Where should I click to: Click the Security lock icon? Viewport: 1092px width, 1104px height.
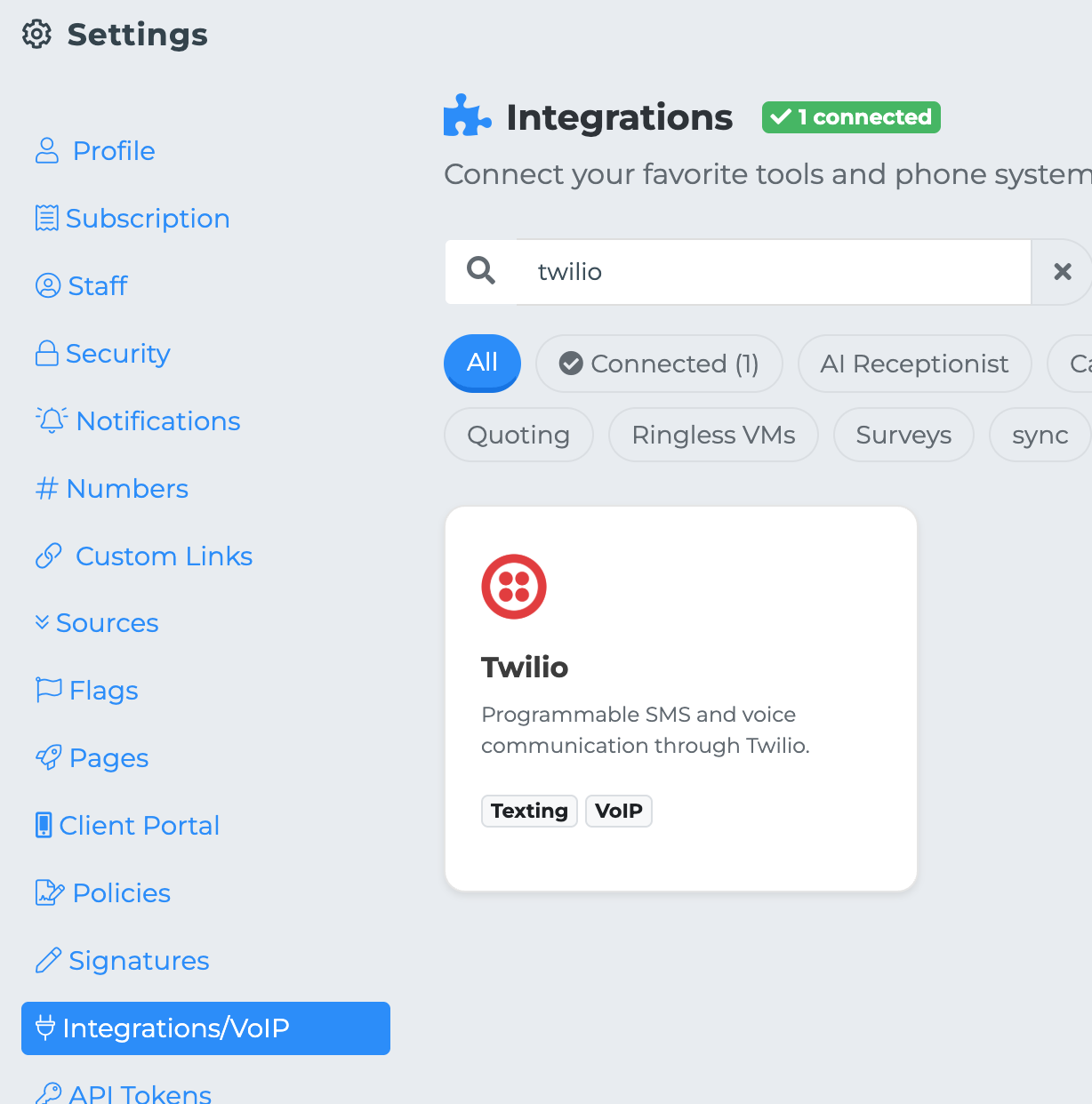click(47, 354)
